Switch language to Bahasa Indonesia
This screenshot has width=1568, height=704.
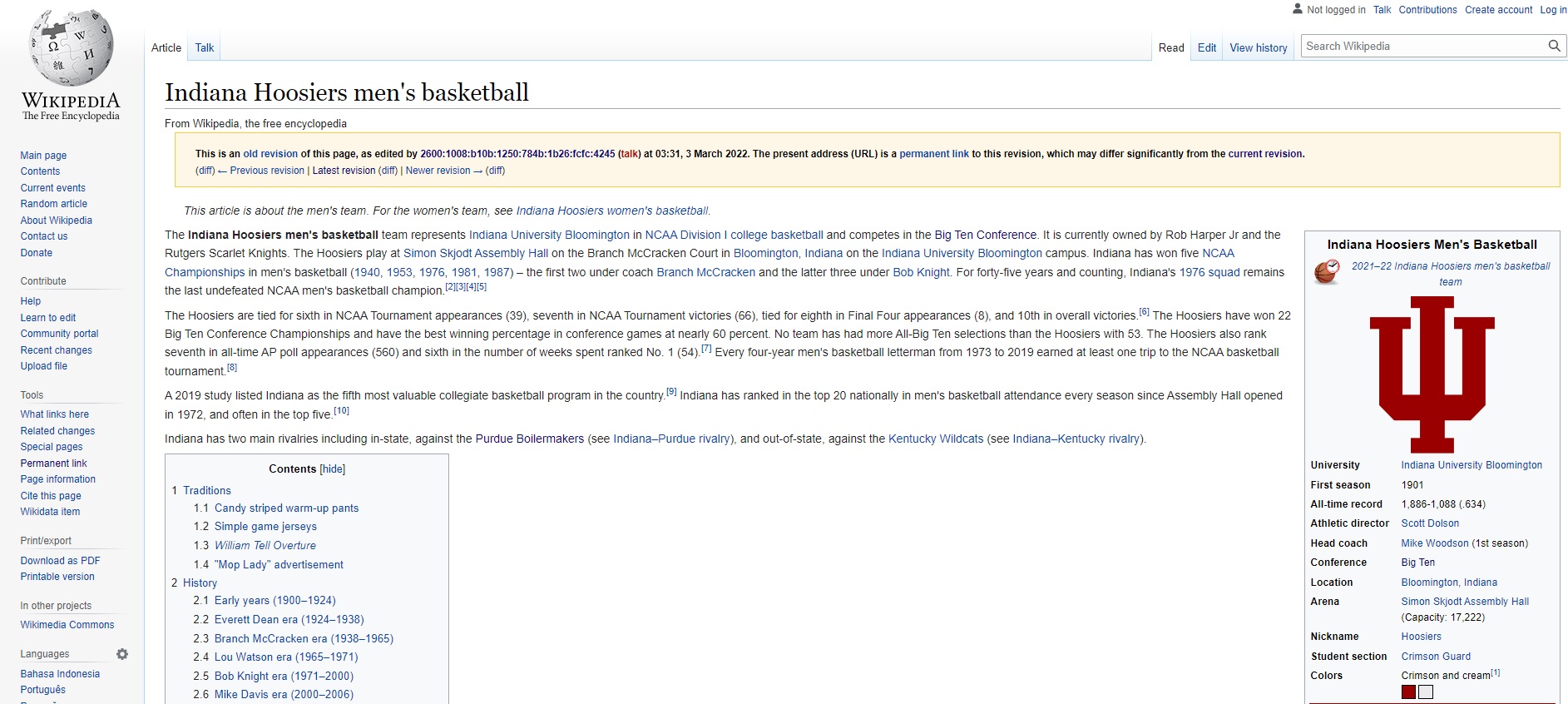click(x=60, y=674)
